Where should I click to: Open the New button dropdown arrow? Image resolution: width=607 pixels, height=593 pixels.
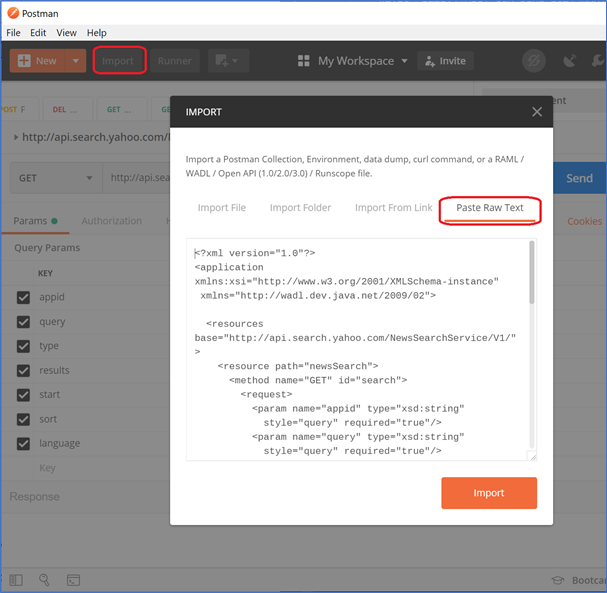click(x=75, y=61)
